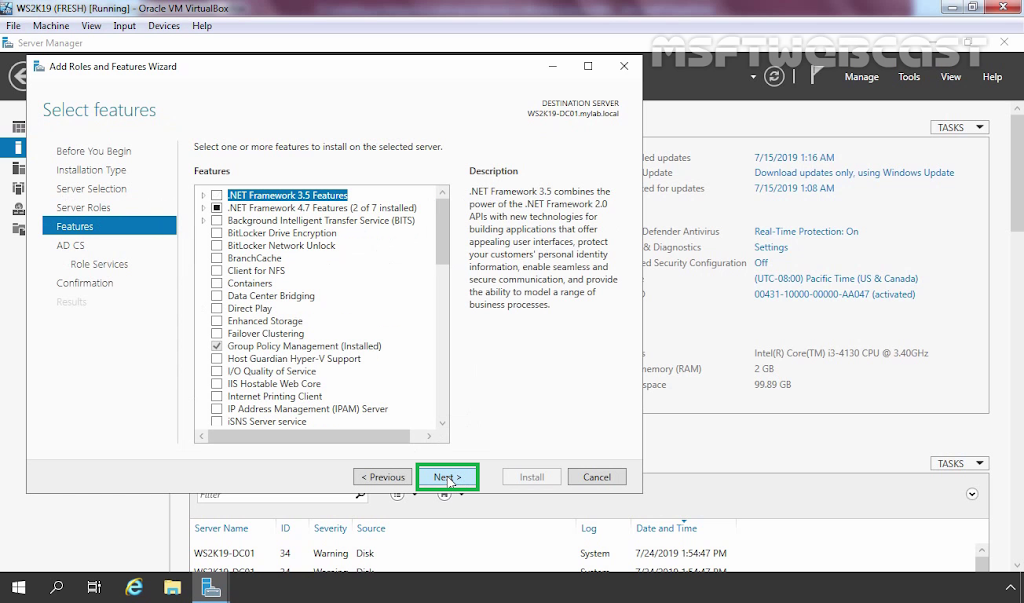Image resolution: width=1024 pixels, height=603 pixels.
Task: Select the Local Server sidebar icon
Action: pyautogui.click(x=18, y=148)
